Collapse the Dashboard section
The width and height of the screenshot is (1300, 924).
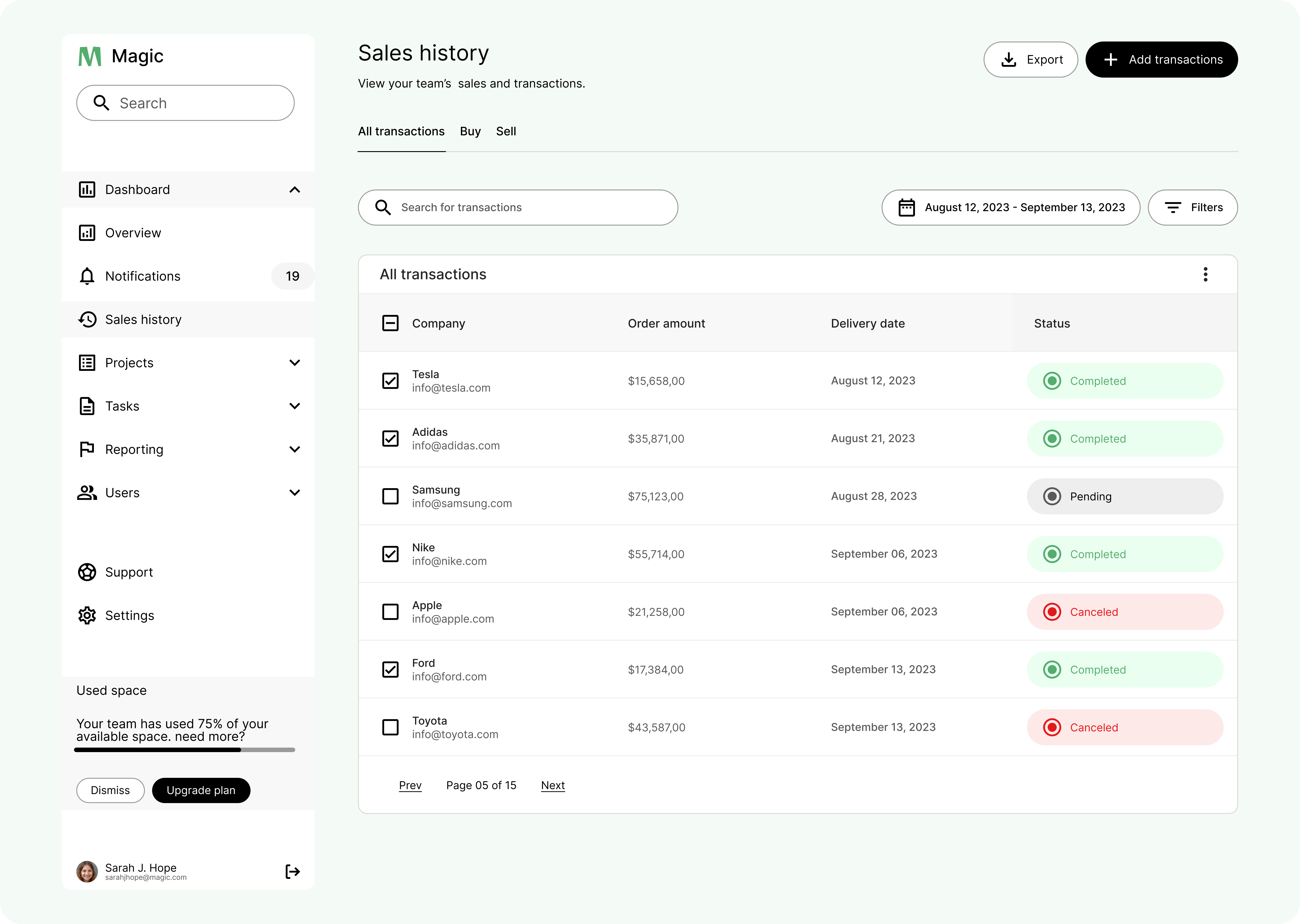pyautogui.click(x=295, y=189)
